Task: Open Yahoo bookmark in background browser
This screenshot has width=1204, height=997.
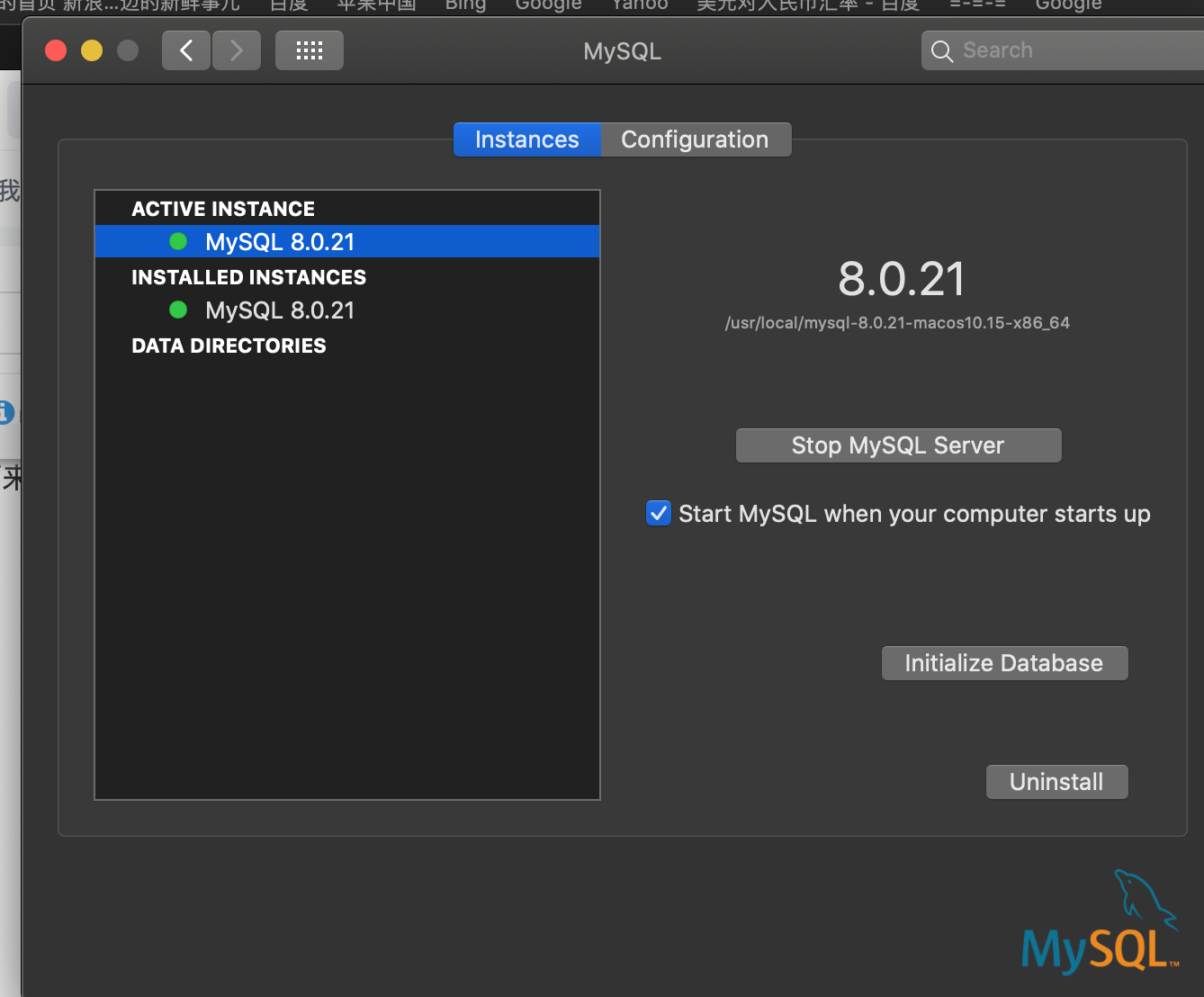Action: tap(640, 5)
